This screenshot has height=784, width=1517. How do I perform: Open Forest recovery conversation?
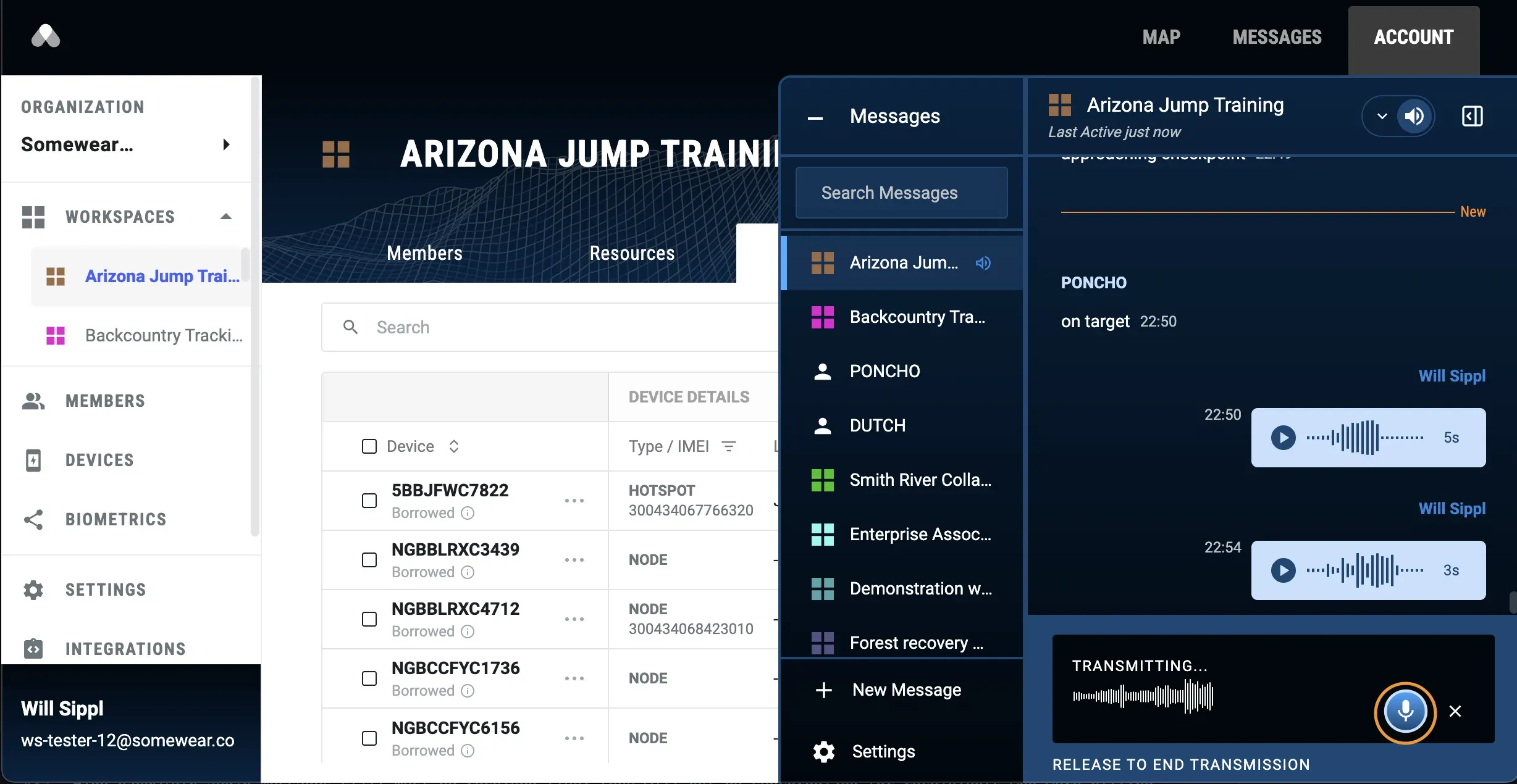[902, 640]
